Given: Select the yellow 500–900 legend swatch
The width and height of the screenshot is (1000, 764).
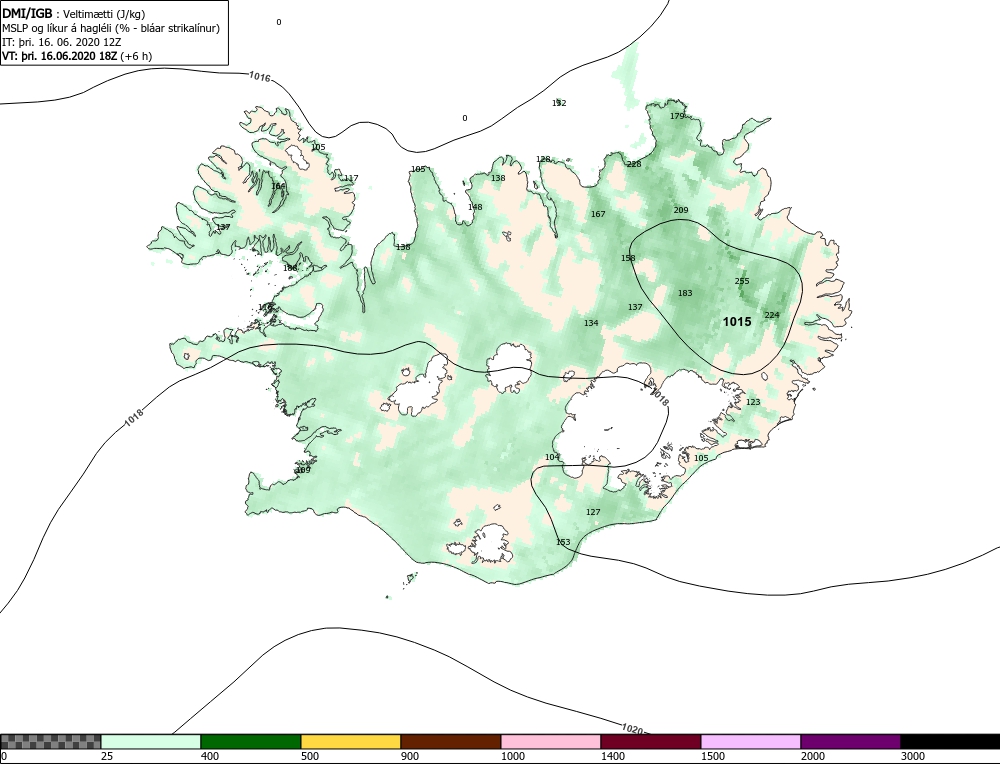Looking at the screenshot, I should [351, 742].
